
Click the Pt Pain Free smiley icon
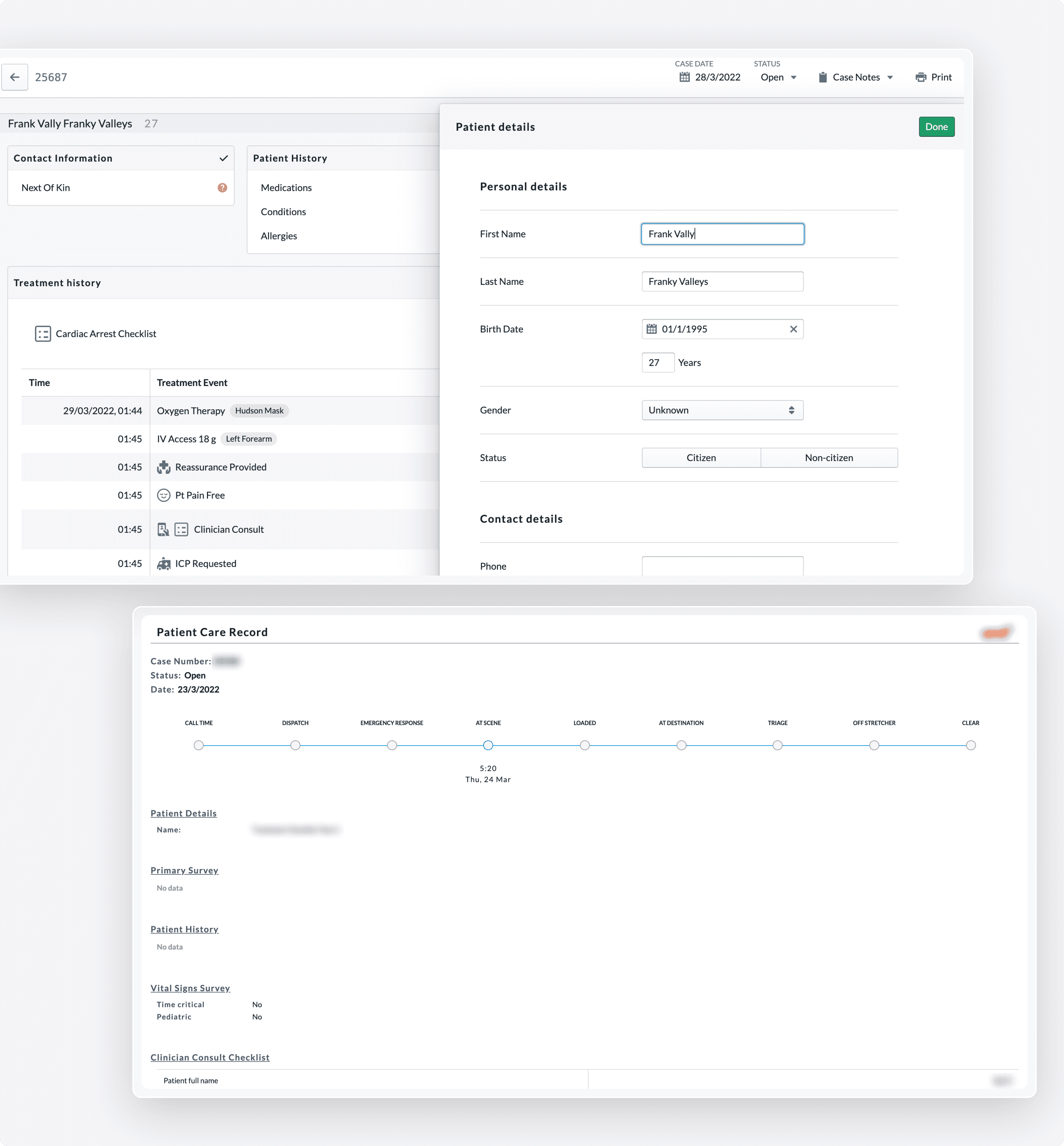163,495
